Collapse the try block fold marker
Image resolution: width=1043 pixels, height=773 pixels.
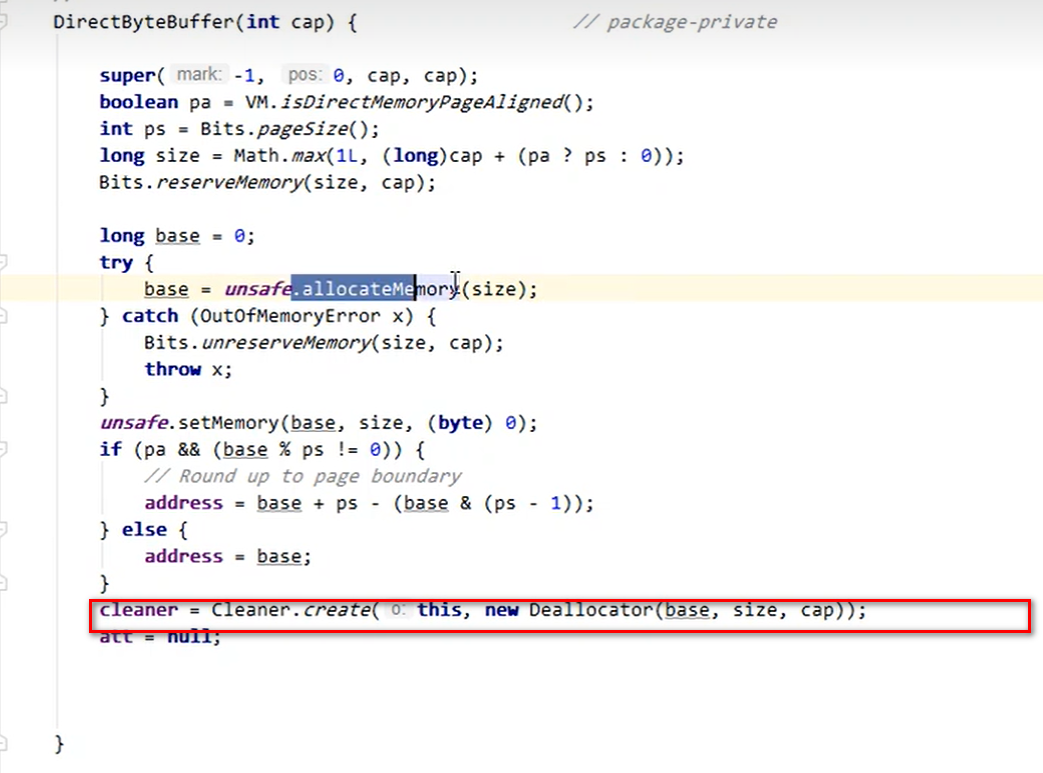click(x=2, y=262)
